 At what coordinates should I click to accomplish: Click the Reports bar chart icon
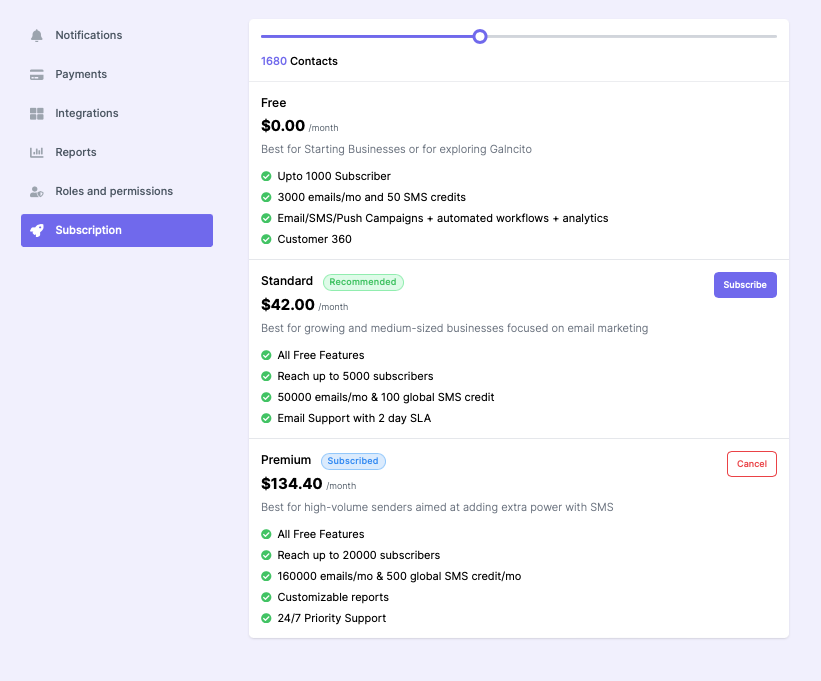(37, 152)
